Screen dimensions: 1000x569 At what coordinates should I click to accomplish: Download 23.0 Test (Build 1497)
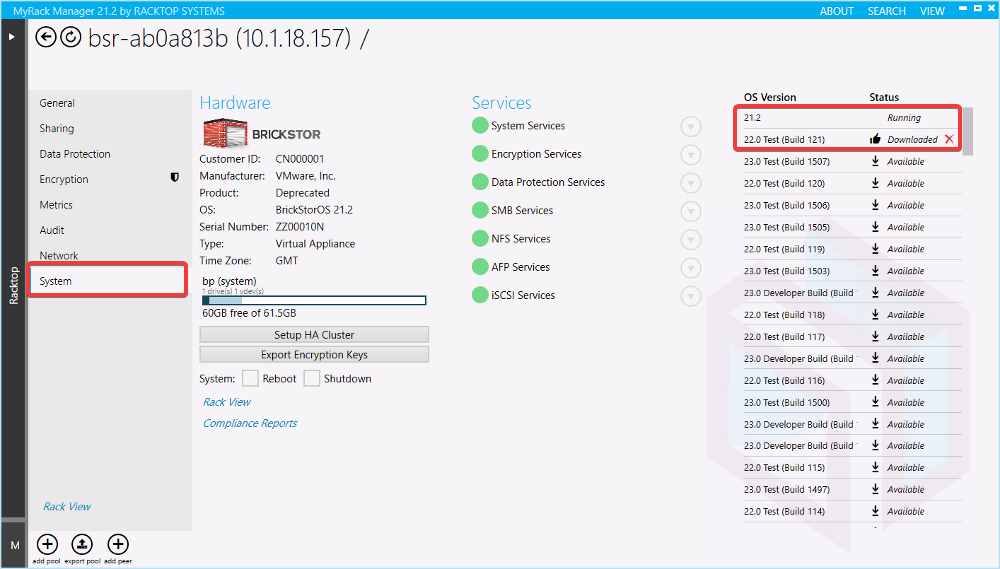pos(875,489)
